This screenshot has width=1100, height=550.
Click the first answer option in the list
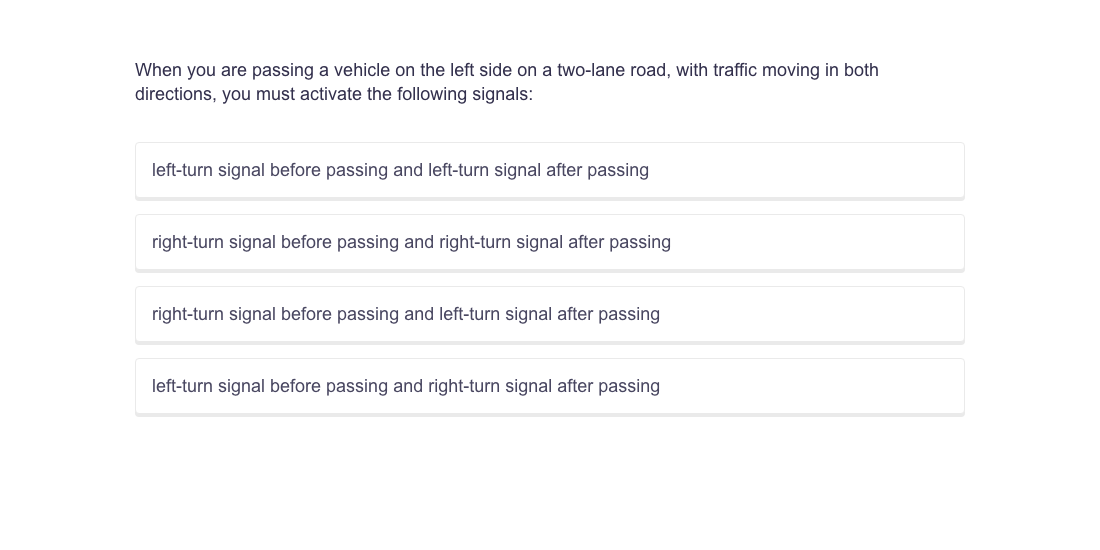pyautogui.click(x=549, y=170)
